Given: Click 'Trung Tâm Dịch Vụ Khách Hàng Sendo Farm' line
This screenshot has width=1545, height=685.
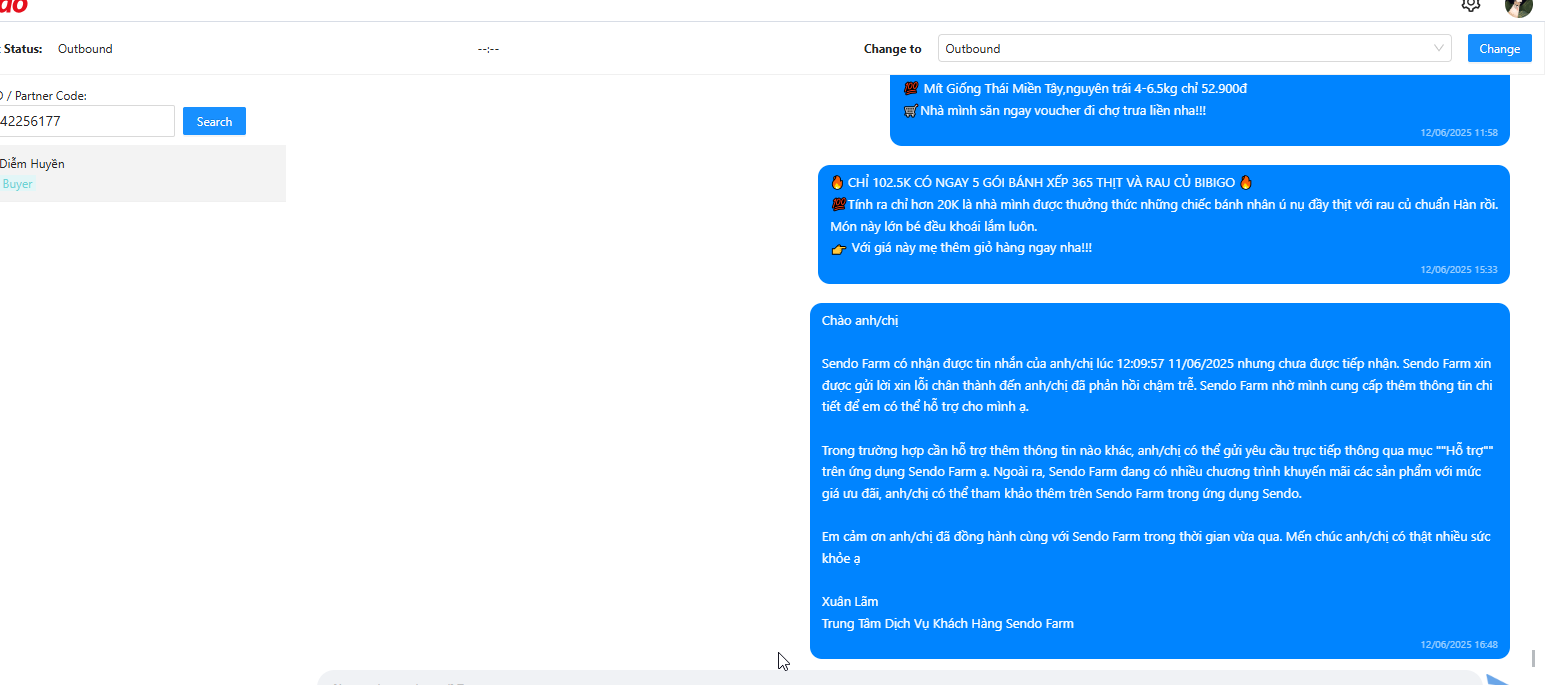Looking at the screenshot, I should pos(947,623).
